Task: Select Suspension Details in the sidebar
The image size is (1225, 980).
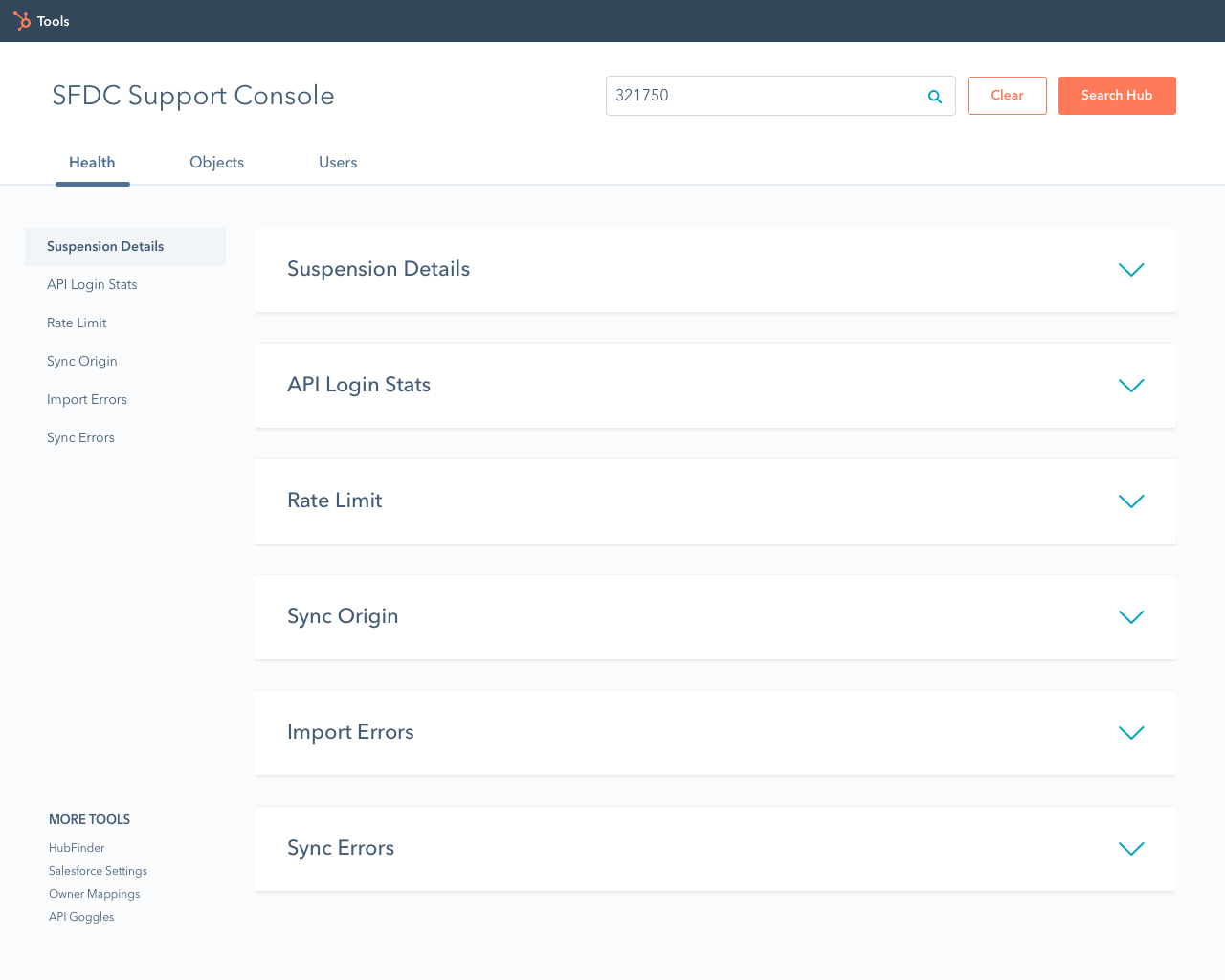Action: (125, 247)
